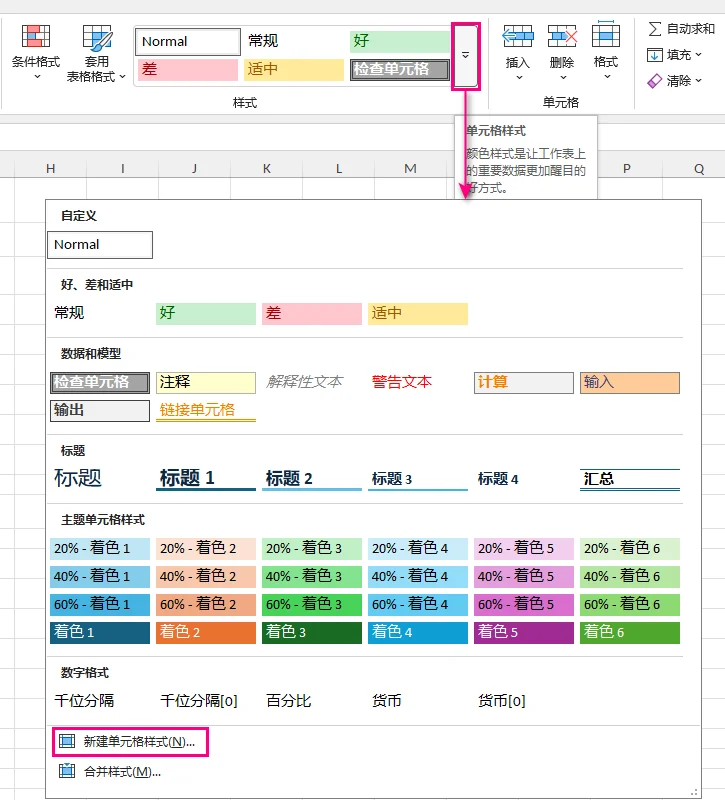
Task: Pick the solid 着色 2 orange swatch
Action: (x=206, y=633)
